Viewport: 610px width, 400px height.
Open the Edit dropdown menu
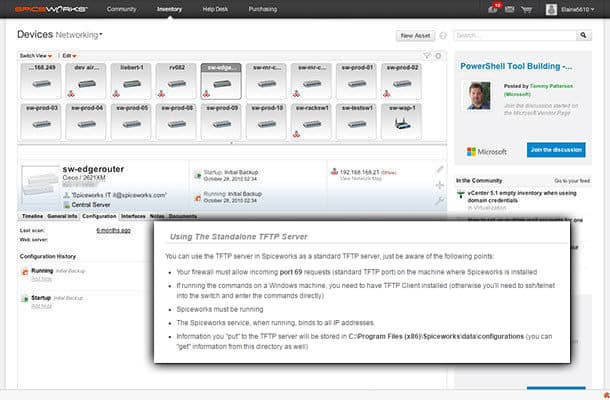69,56
